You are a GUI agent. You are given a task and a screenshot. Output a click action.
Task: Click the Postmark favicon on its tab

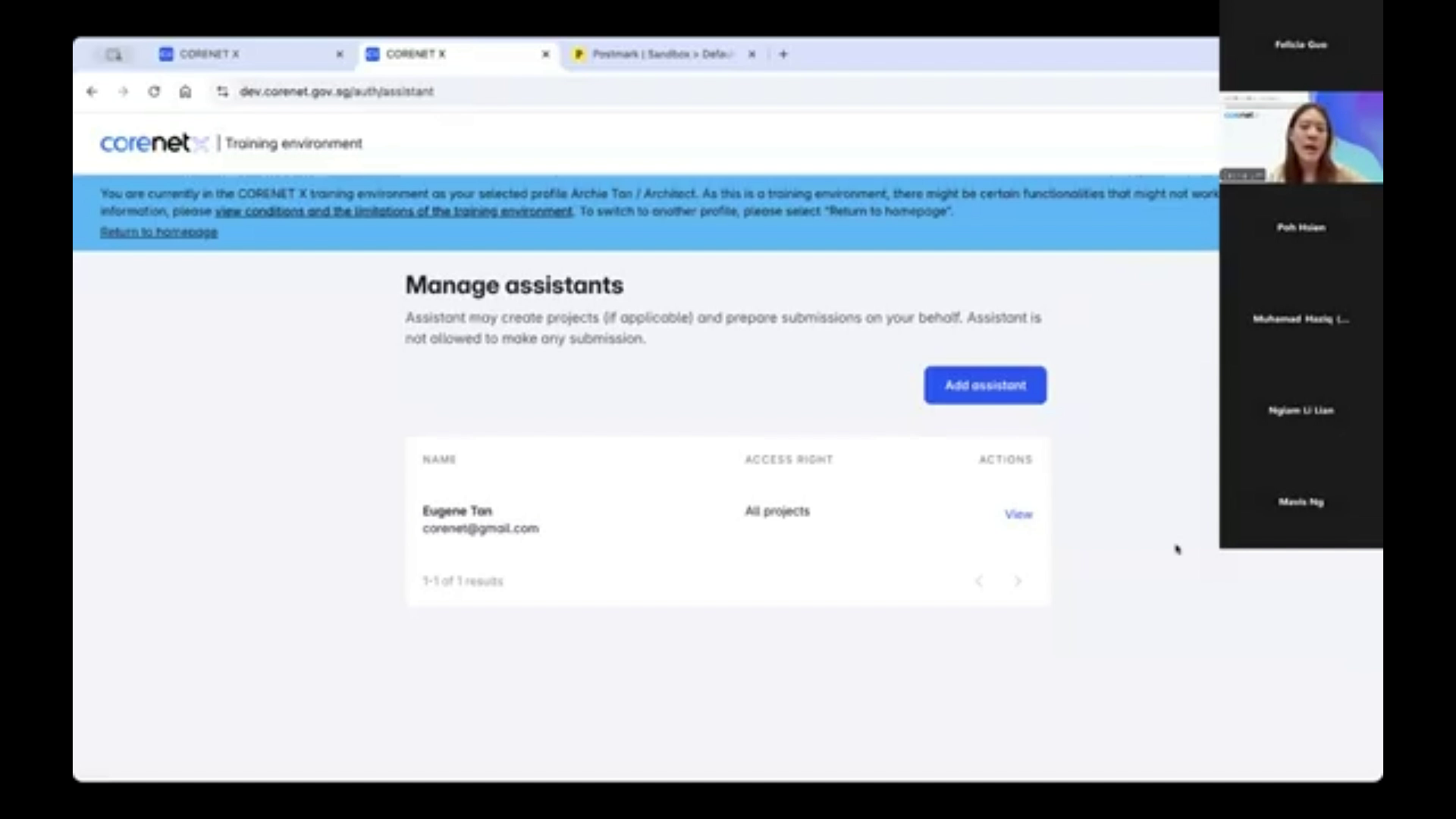[x=579, y=54]
